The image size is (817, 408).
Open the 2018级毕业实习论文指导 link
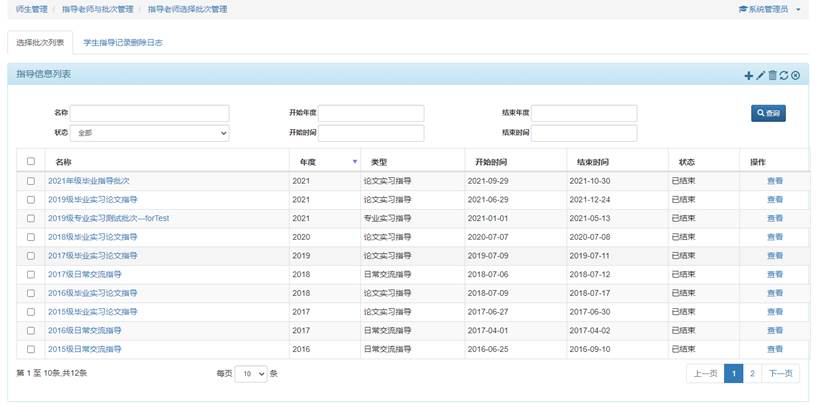point(93,237)
